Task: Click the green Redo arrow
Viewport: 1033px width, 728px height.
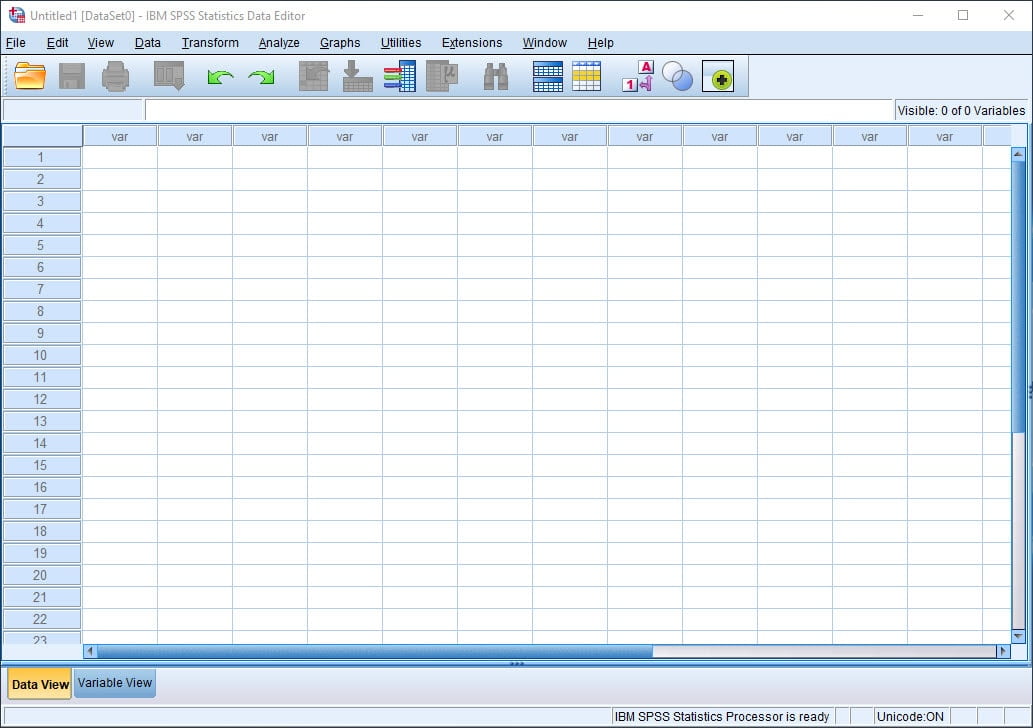Action: point(262,77)
